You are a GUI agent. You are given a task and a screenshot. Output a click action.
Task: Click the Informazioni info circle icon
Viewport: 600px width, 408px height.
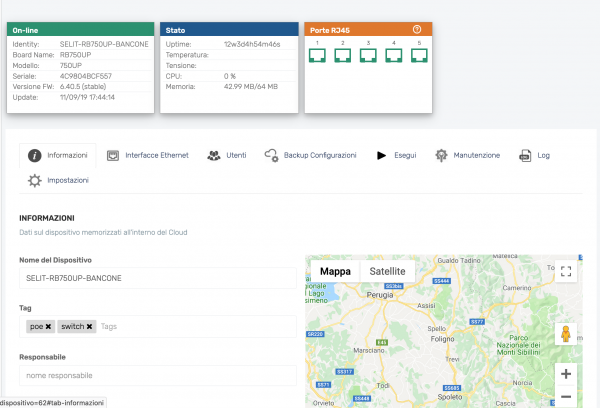(34, 156)
